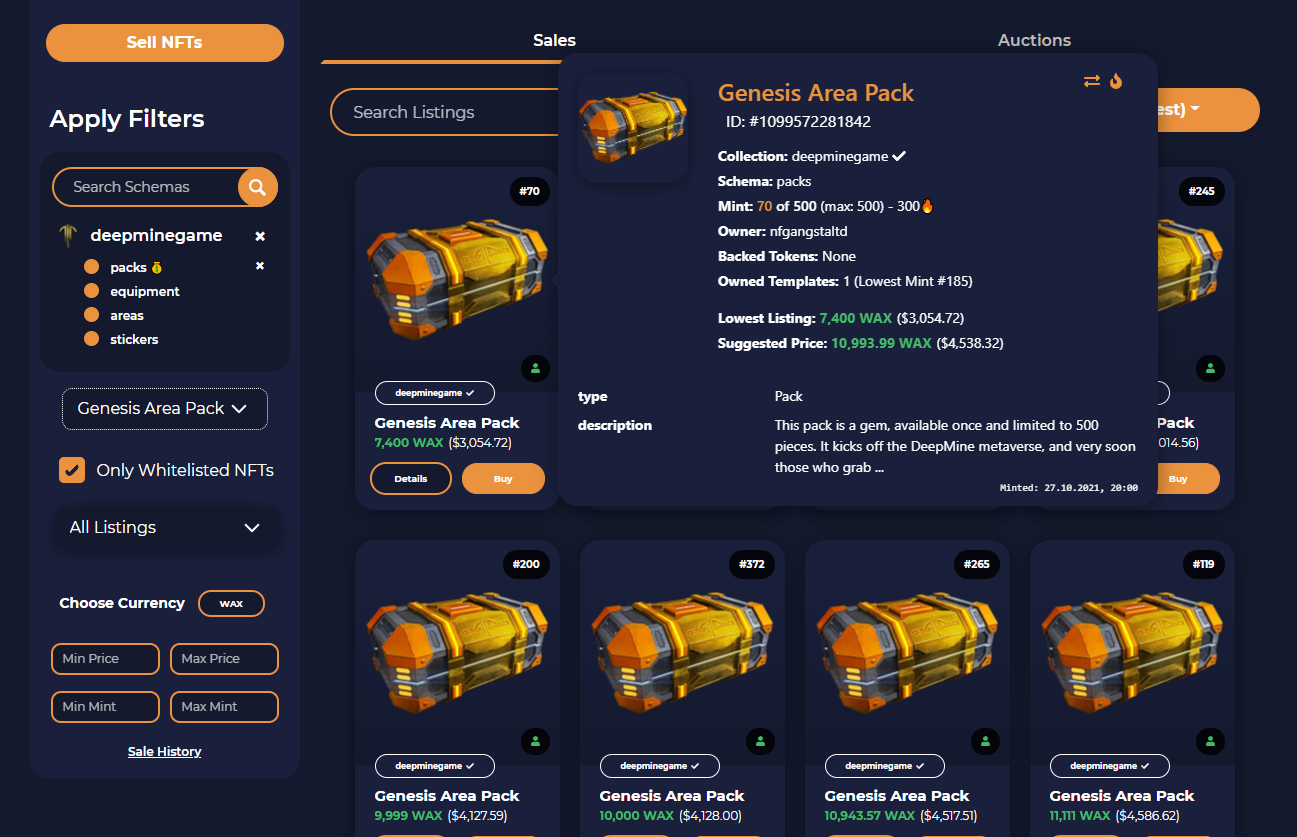
Task: Click the Sell NFTs button
Action: (165, 43)
